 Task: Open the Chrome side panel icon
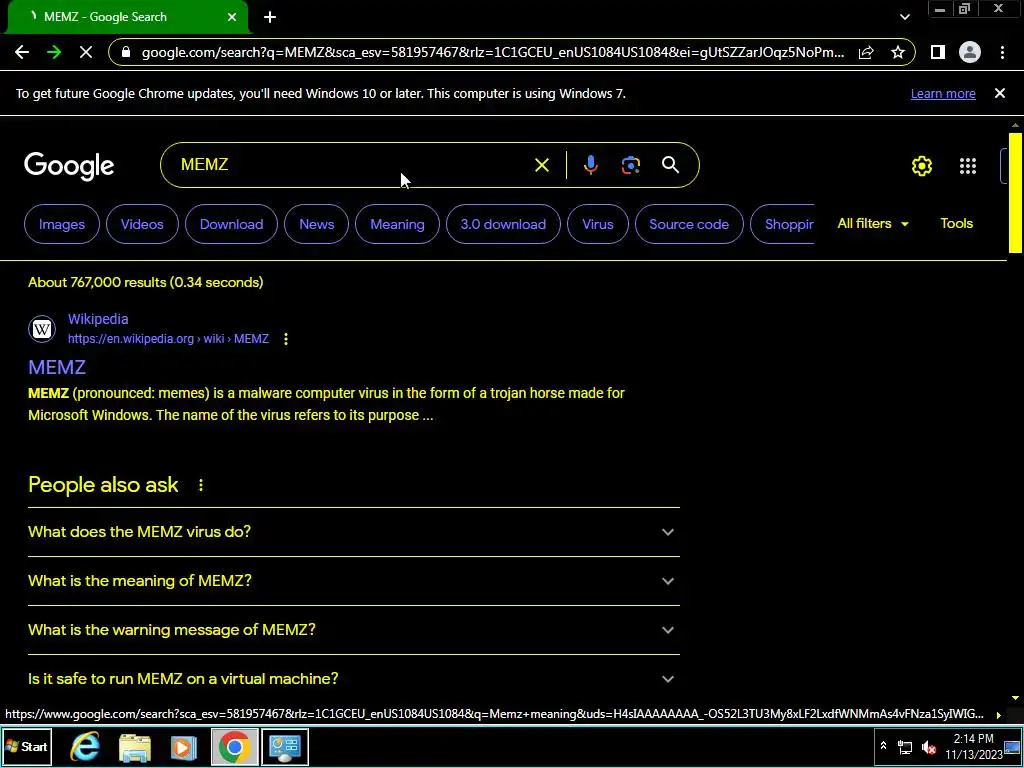[938, 52]
